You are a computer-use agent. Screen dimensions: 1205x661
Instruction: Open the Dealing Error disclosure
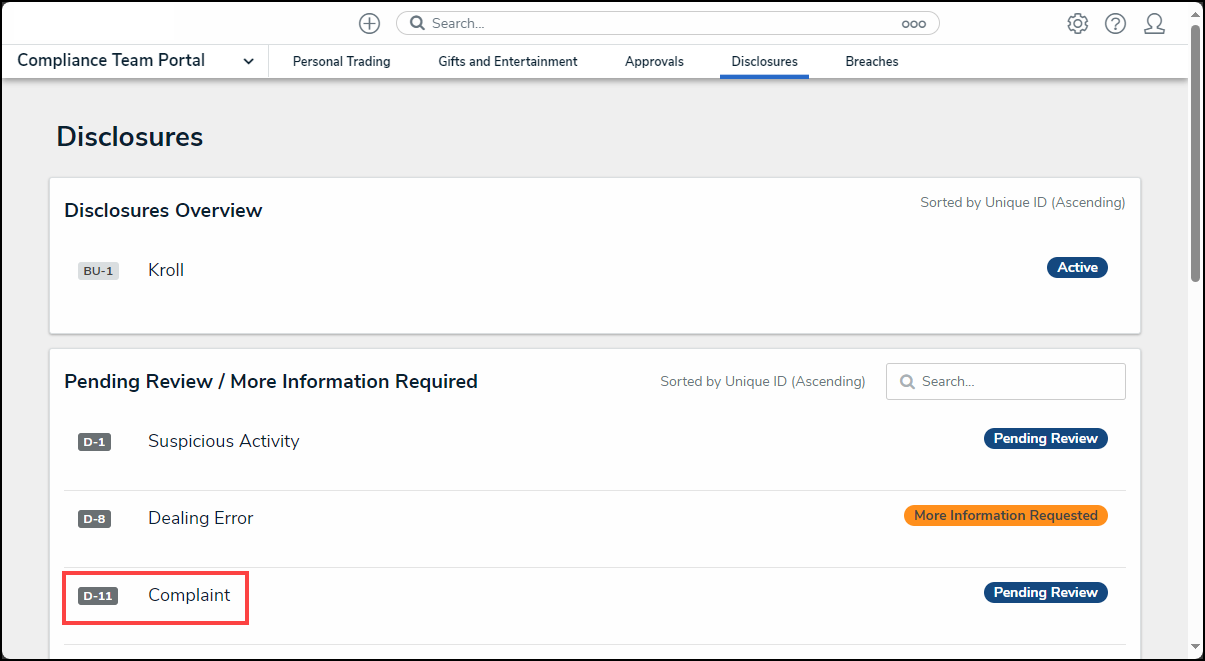click(200, 518)
